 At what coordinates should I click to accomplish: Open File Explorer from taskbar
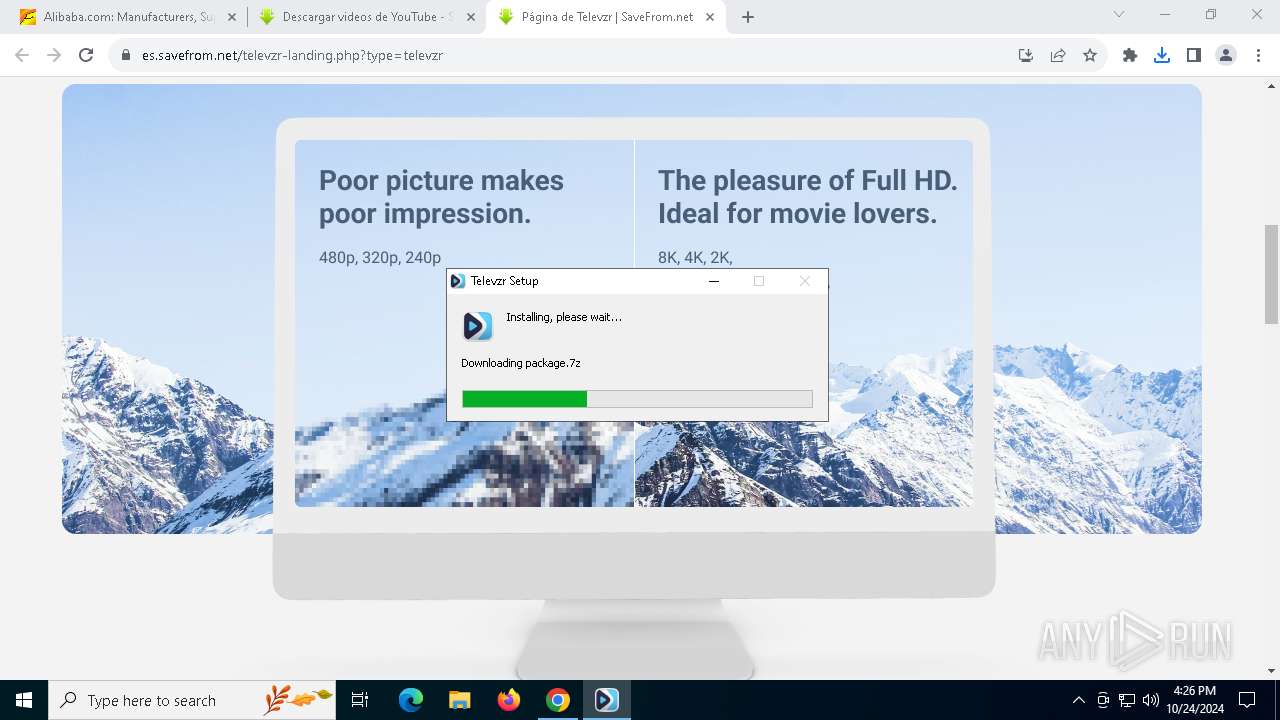(x=460, y=700)
